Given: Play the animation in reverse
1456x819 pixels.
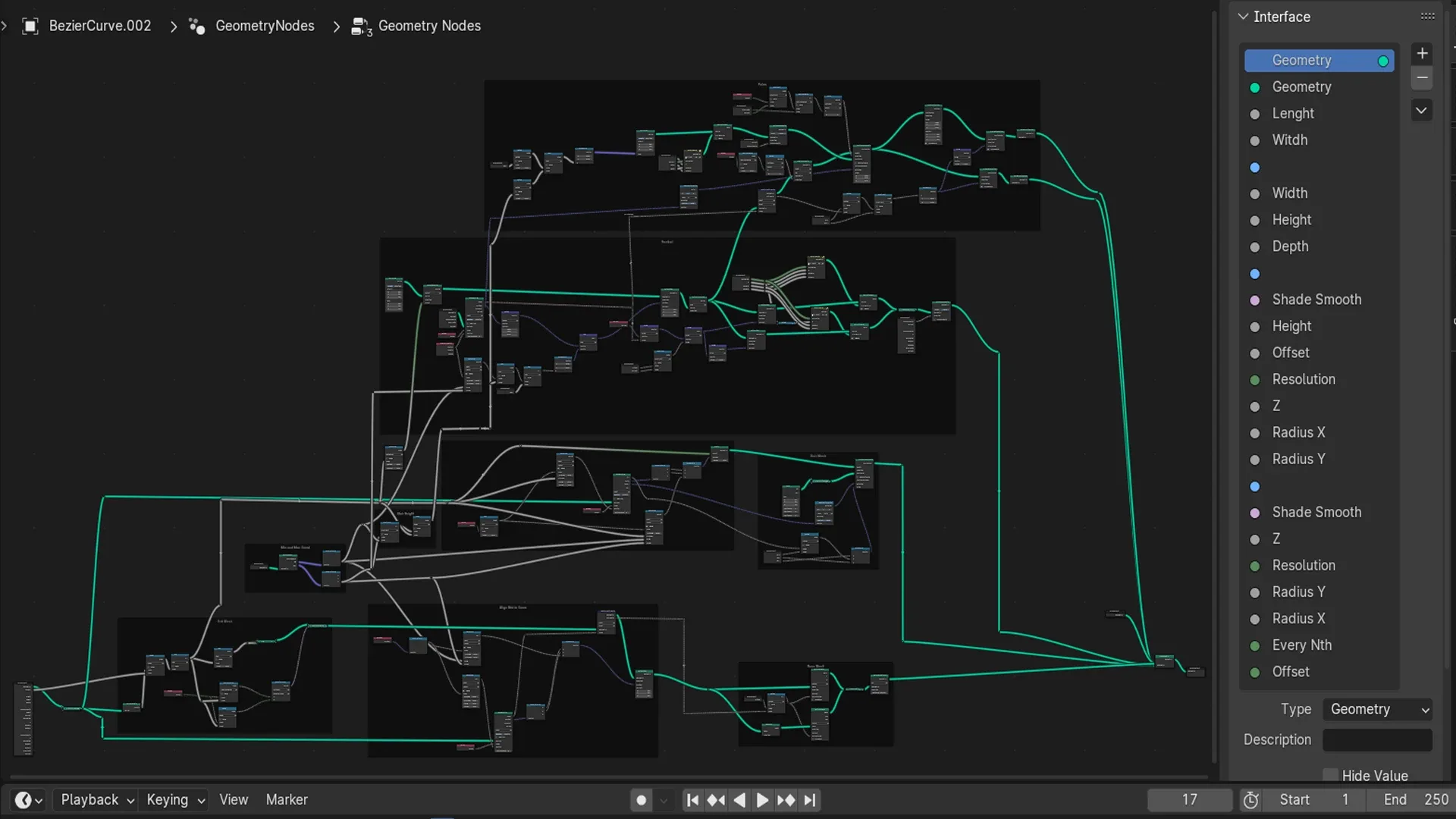Looking at the screenshot, I should [739, 800].
